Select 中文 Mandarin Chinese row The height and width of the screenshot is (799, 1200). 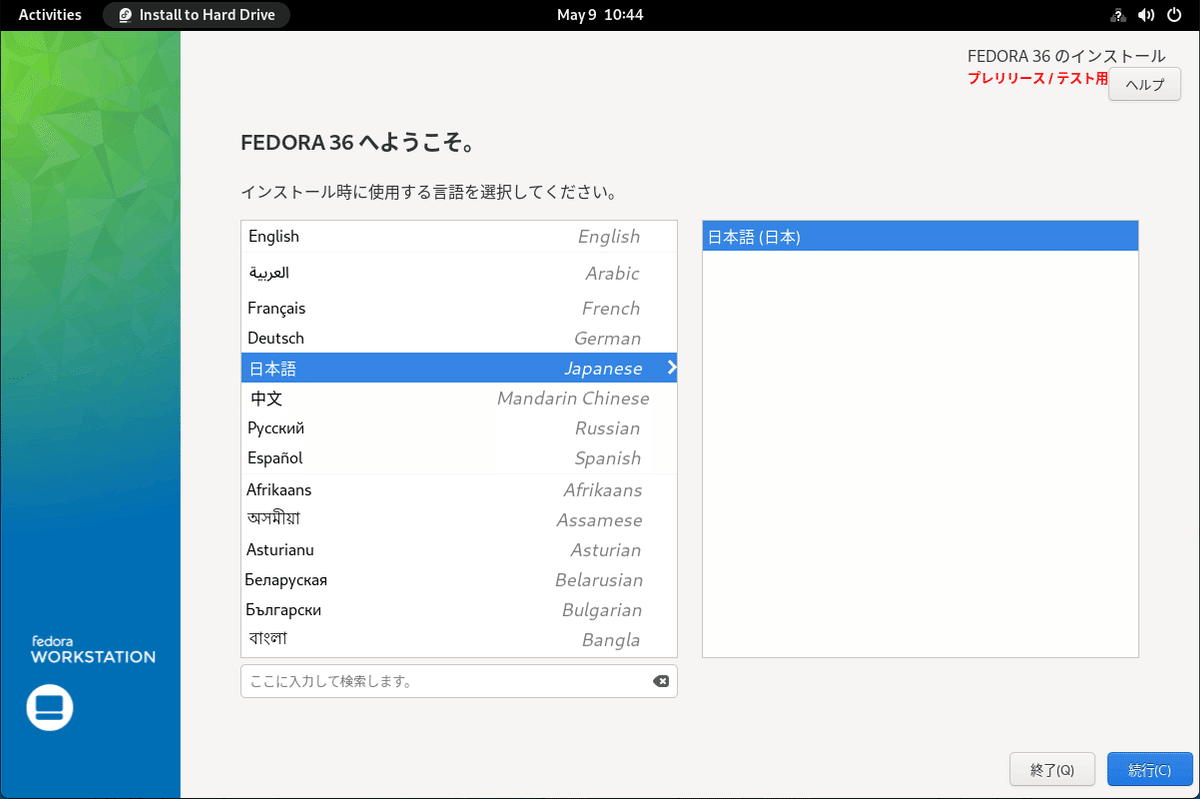tap(459, 398)
